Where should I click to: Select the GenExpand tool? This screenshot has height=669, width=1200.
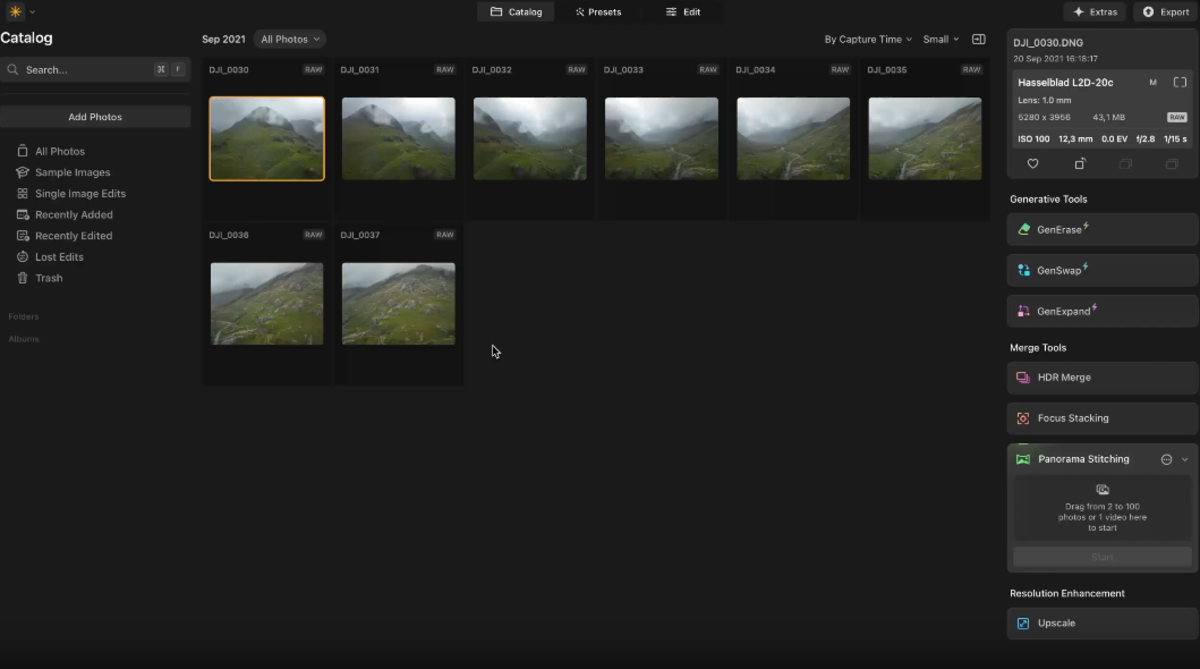tap(1100, 311)
